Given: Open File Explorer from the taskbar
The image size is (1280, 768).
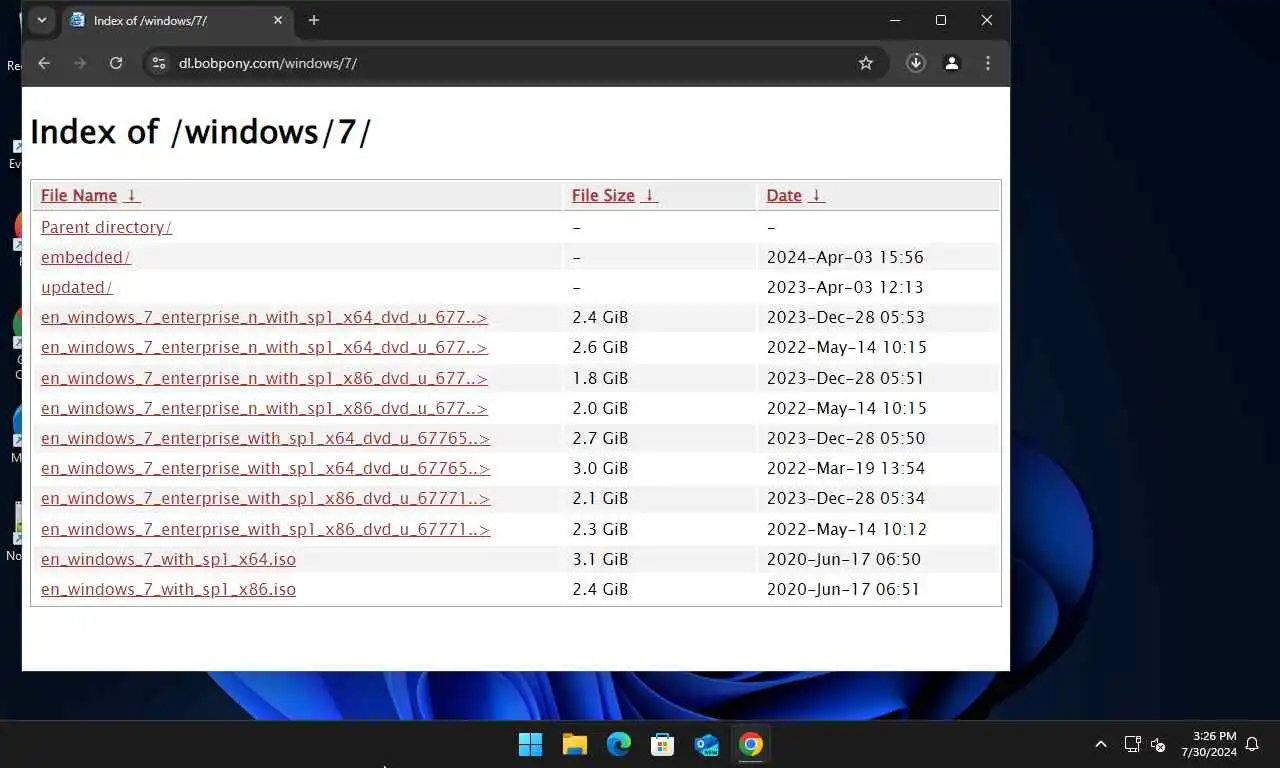Looking at the screenshot, I should [x=574, y=744].
